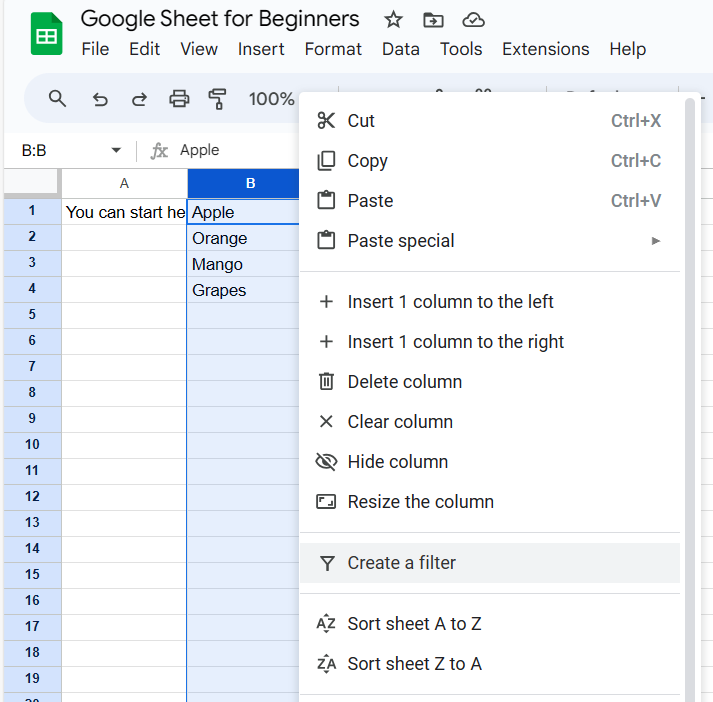
Task: Select column A header
Action: [x=124, y=183]
